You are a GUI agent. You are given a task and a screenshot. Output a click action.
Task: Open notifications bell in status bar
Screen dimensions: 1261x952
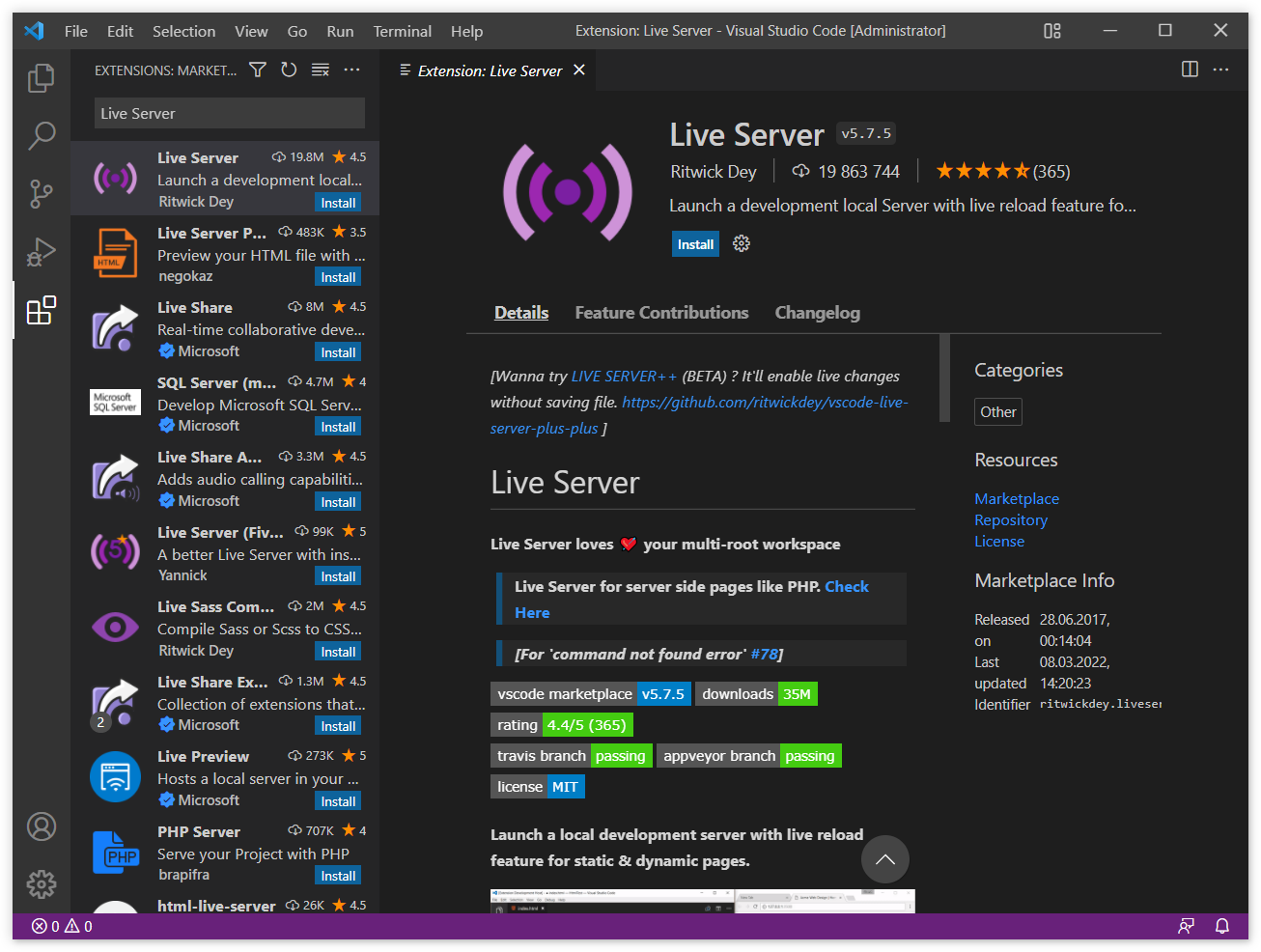click(x=1221, y=926)
